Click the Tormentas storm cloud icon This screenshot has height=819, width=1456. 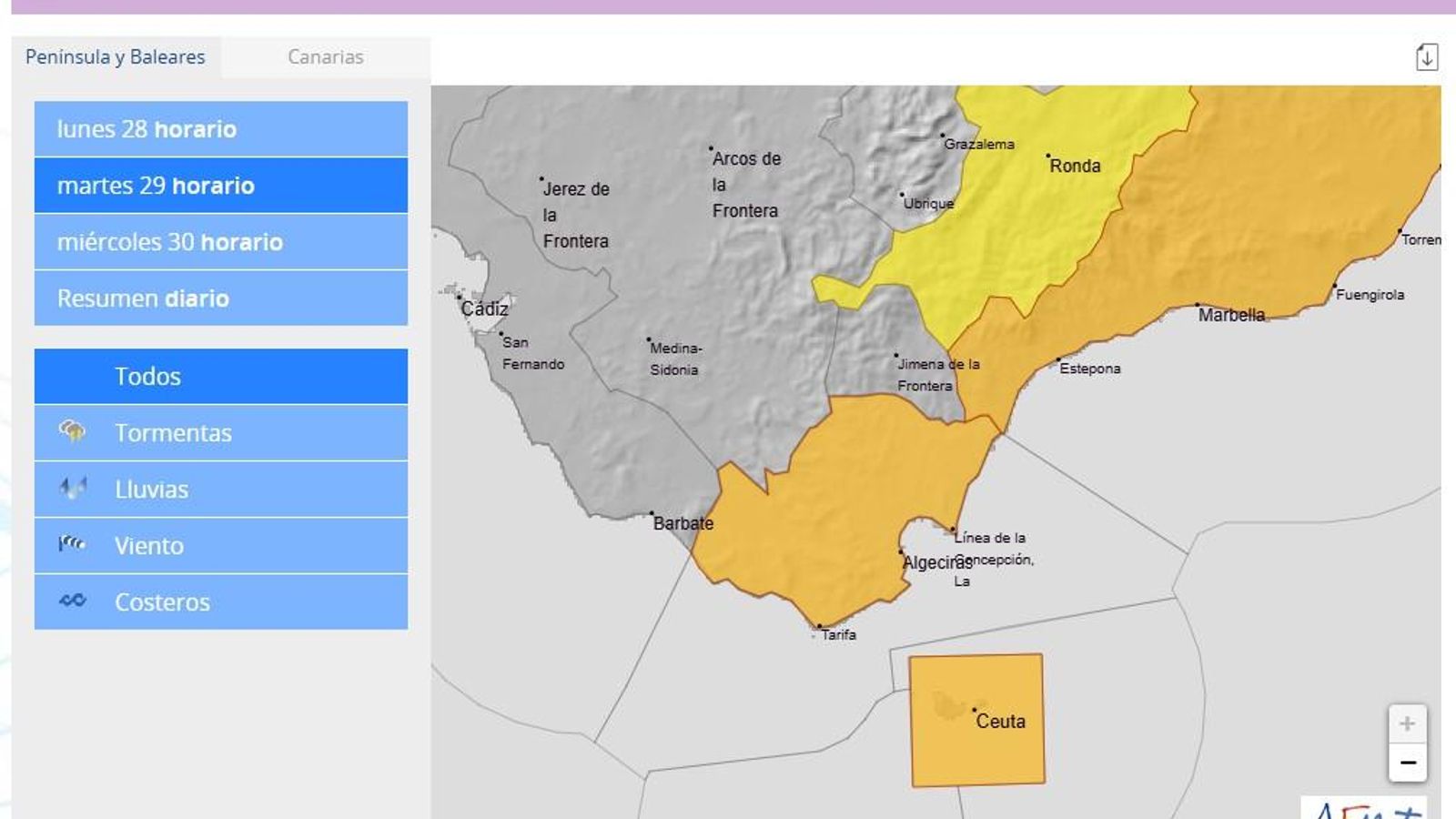(73, 431)
